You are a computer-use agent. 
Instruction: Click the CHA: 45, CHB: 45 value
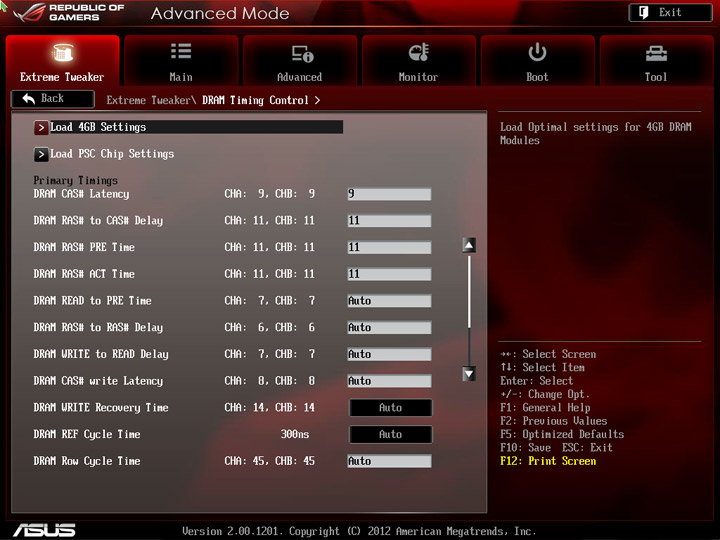(270, 461)
